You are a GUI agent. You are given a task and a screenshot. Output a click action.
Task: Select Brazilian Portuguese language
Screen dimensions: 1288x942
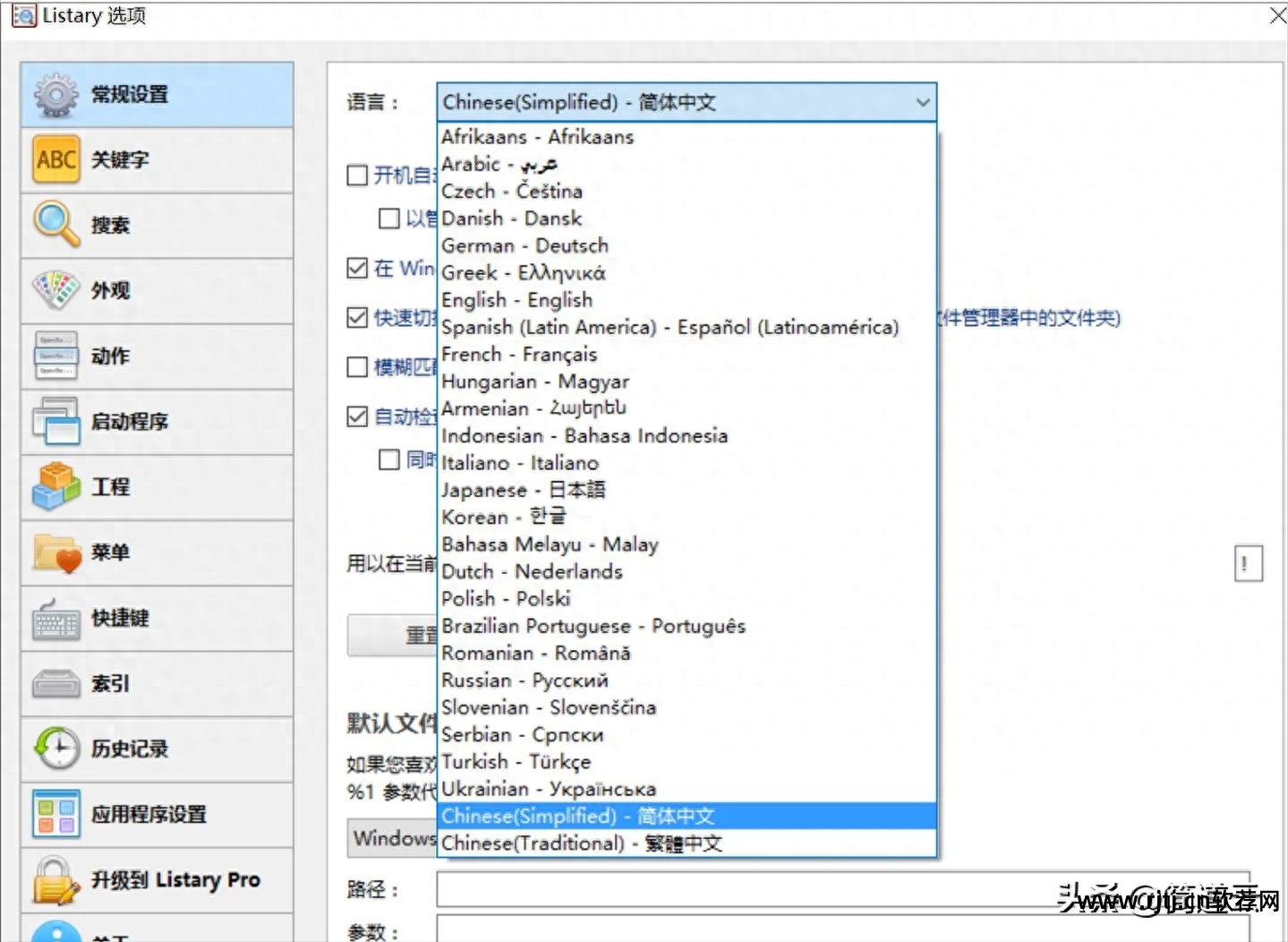point(687,626)
